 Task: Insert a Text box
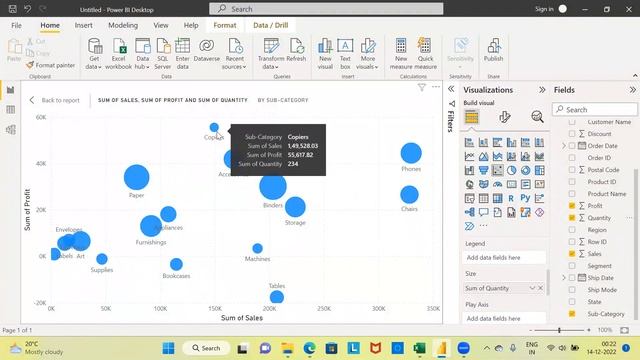coord(345,53)
